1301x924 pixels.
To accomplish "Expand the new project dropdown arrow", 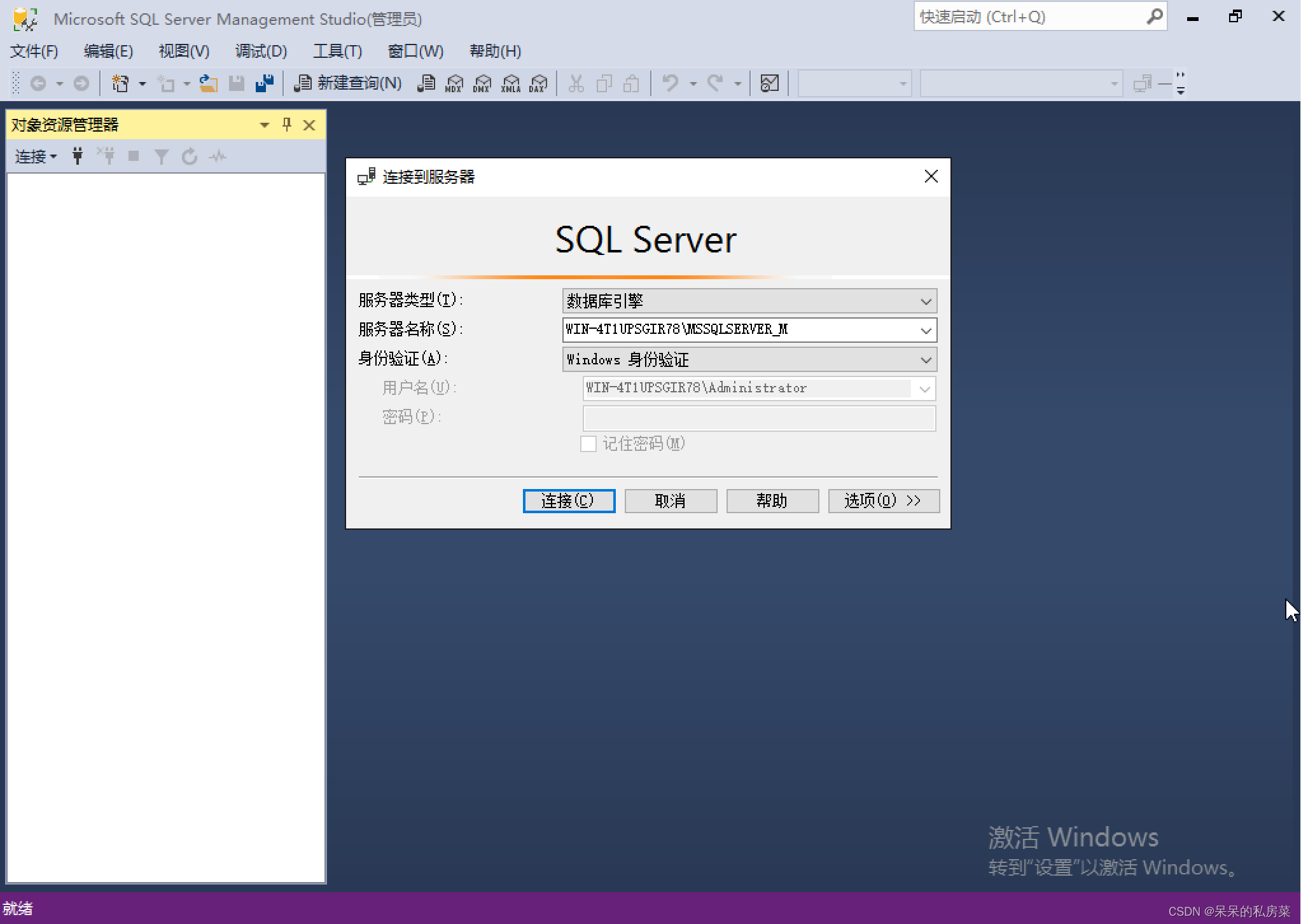I will [143, 83].
